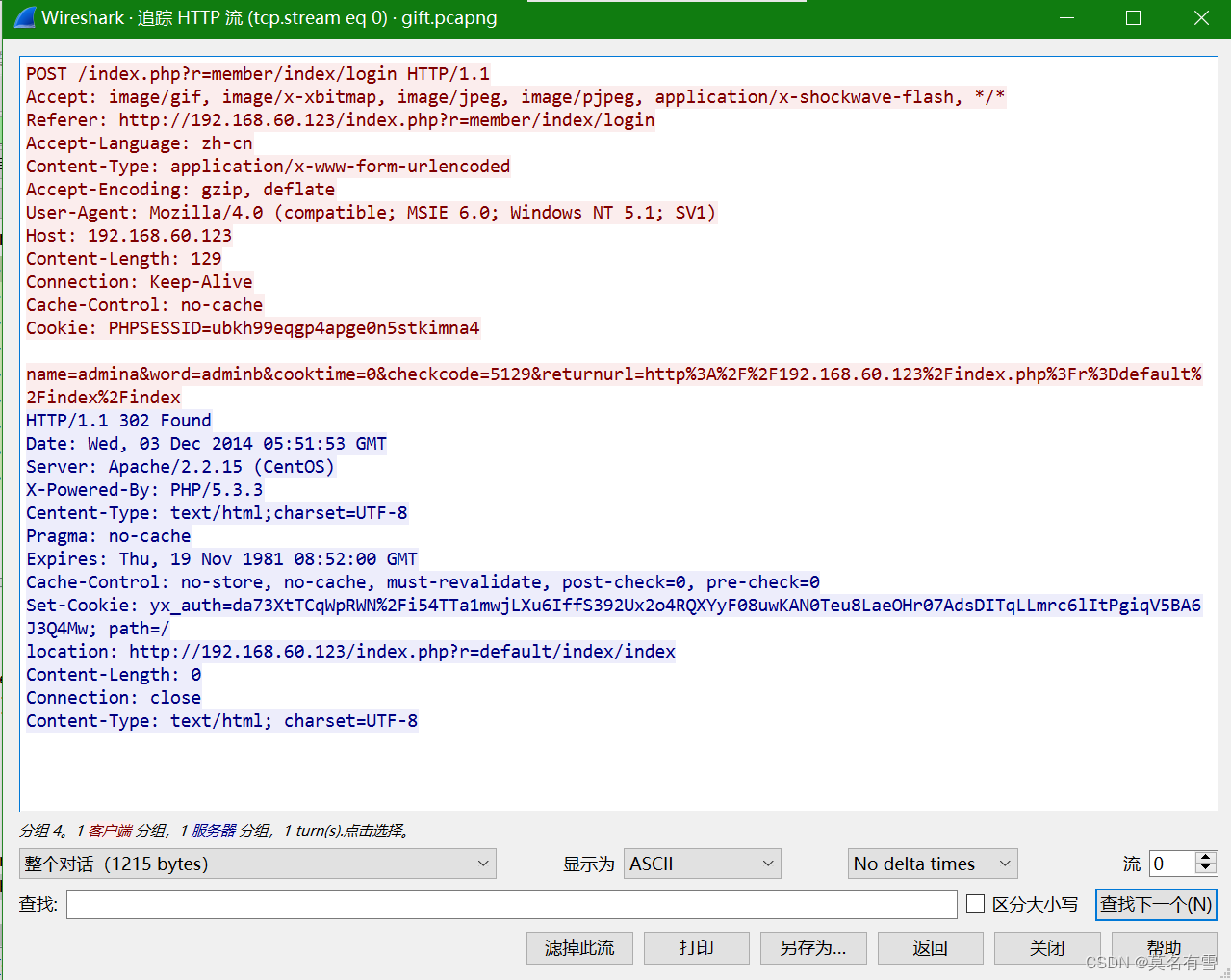The width and height of the screenshot is (1231, 980).
Task: Click the 返回 back button
Action: (x=930, y=948)
